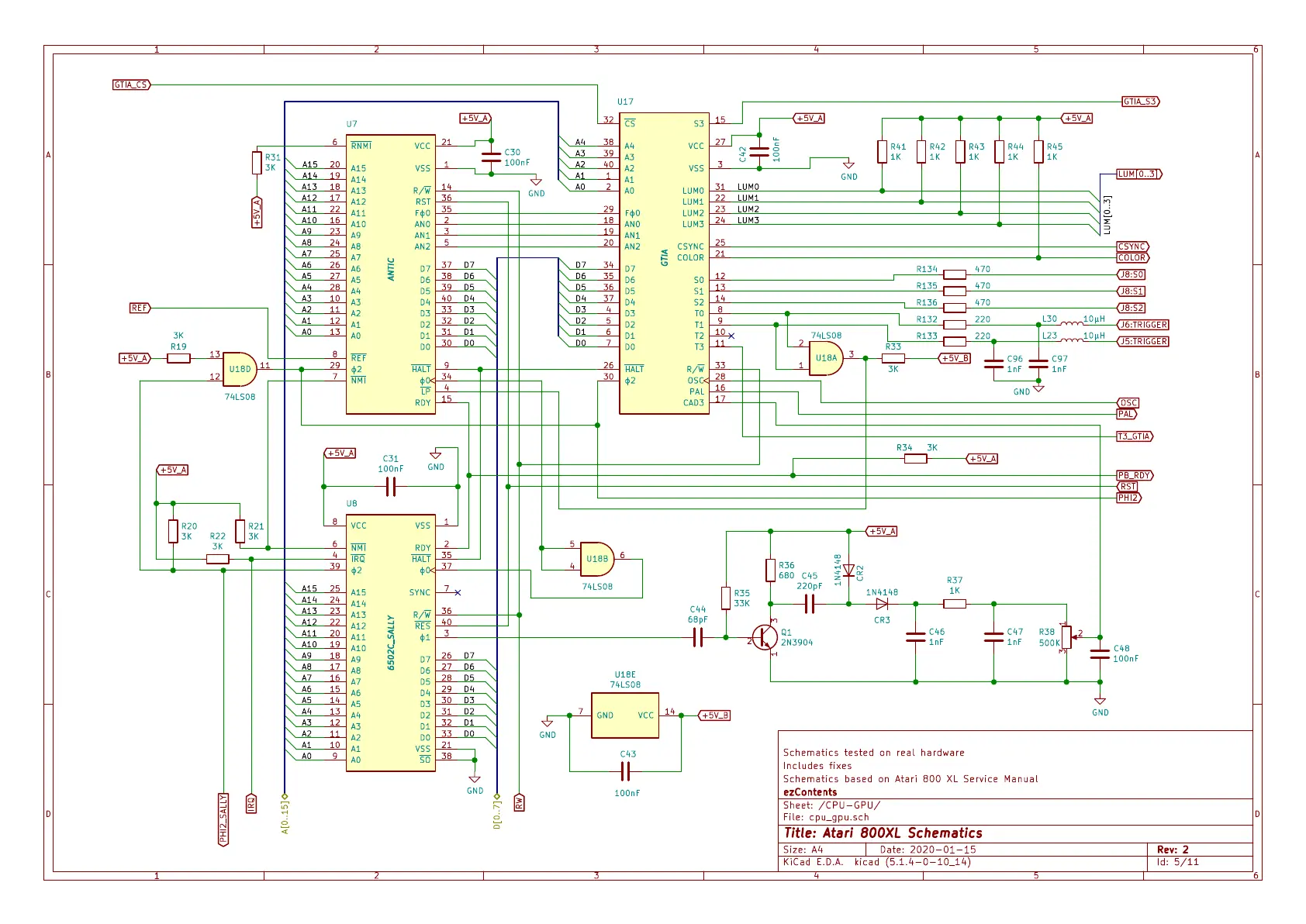Click the R135 470 resistor symbol
The image size is (1306, 924).
tap(955, 291)
